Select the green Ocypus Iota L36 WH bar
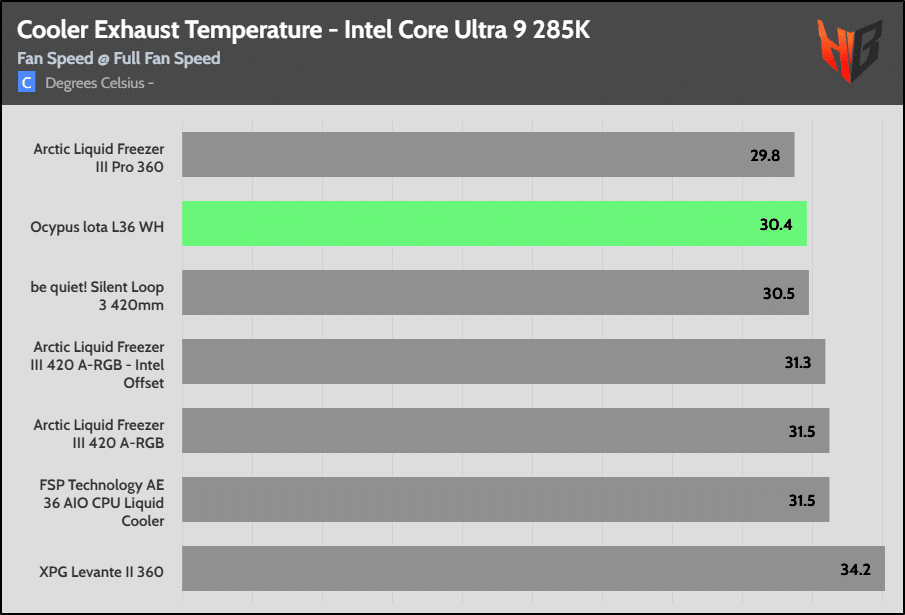Image resolution: width=905 pixels, height=615 pixels. point(494,224)
